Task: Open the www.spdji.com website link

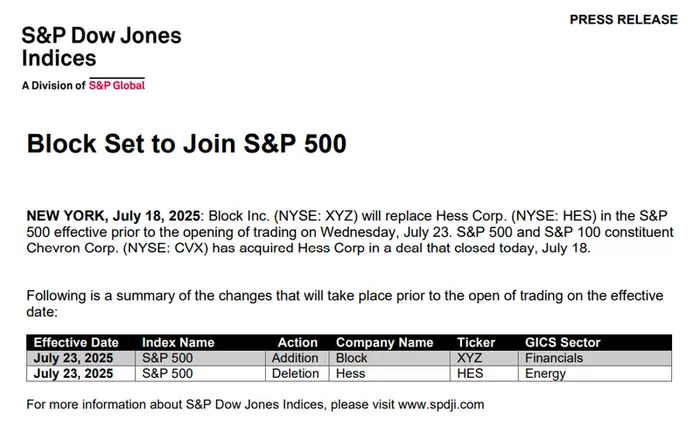Action: tap(440, 405)
